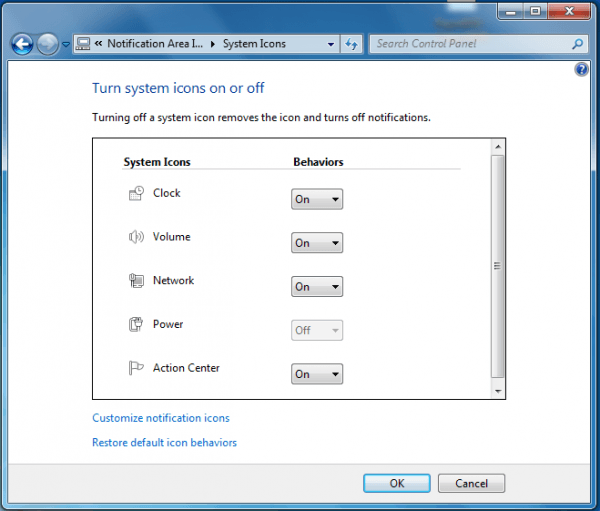Click the double chevron before Notification Area
Image resolution: width=600 pixels, height=511 pixels.
pyautogui.click(x=99, y=44)
